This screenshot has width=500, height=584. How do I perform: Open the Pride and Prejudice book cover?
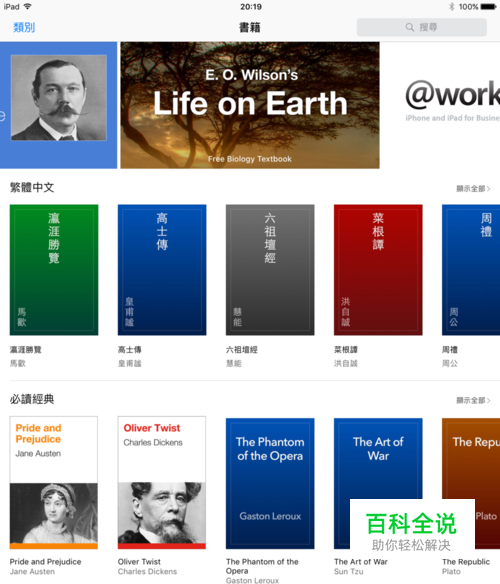pyautogui.click(x=54, y=482)
